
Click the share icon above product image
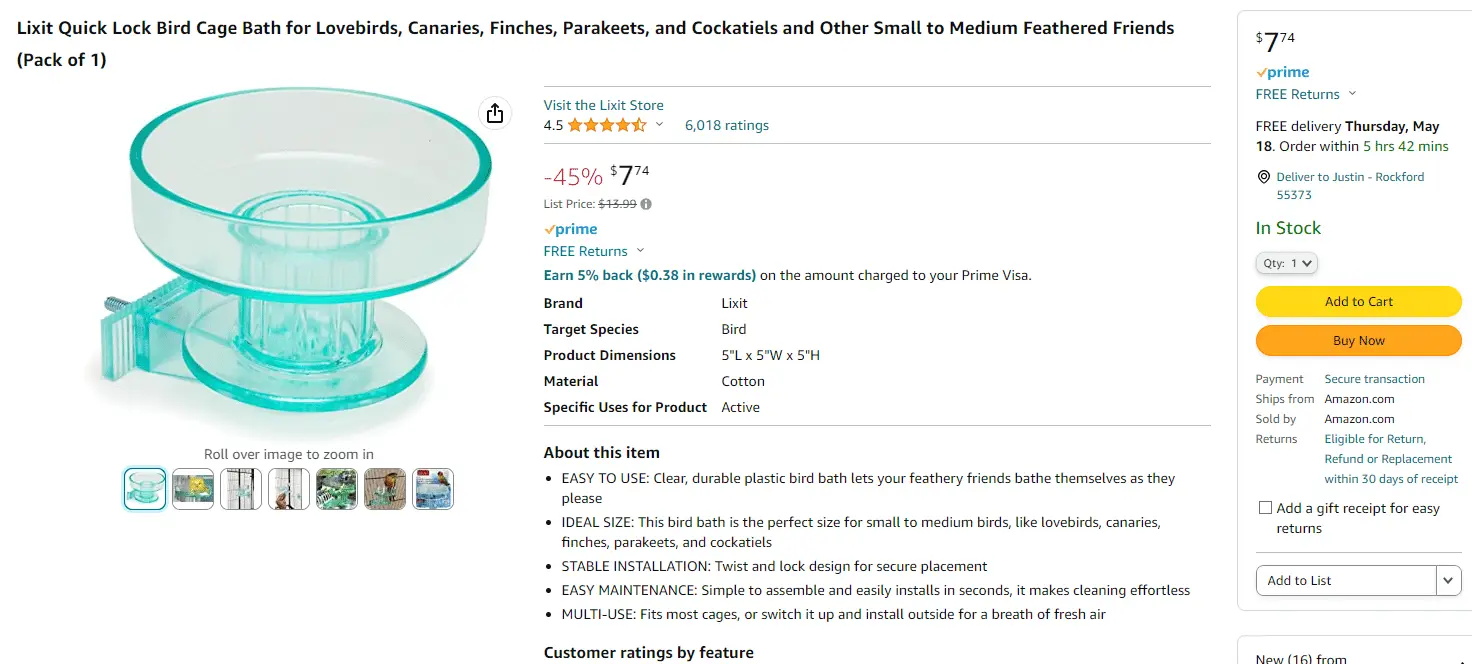494,113
